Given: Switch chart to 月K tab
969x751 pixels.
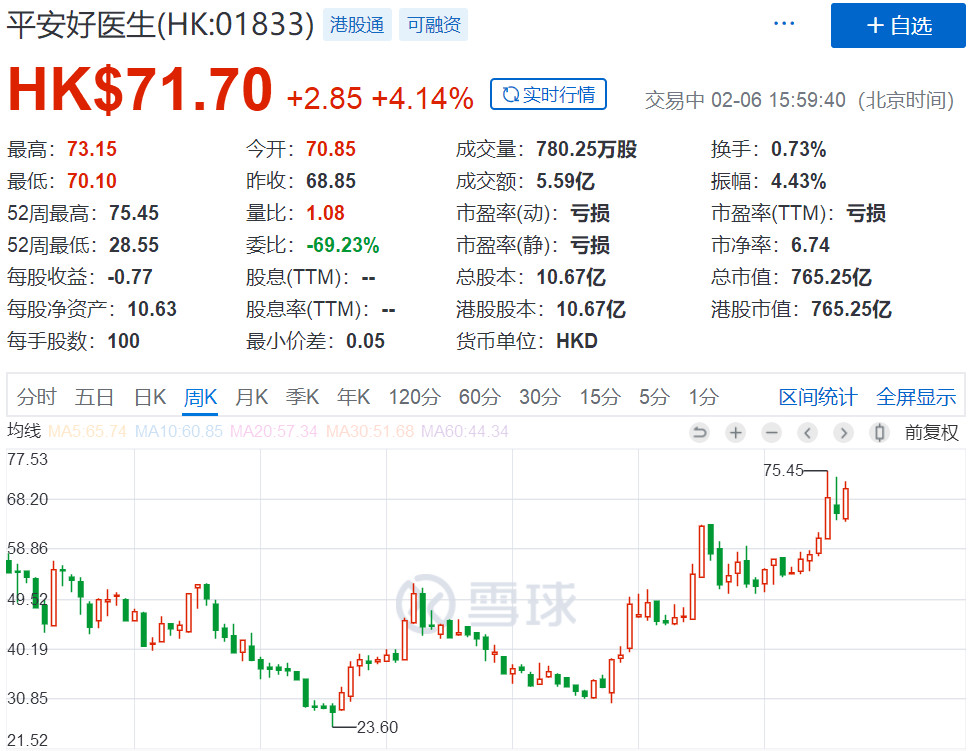Looking at the screenshot, I should [x=252, y=397].
